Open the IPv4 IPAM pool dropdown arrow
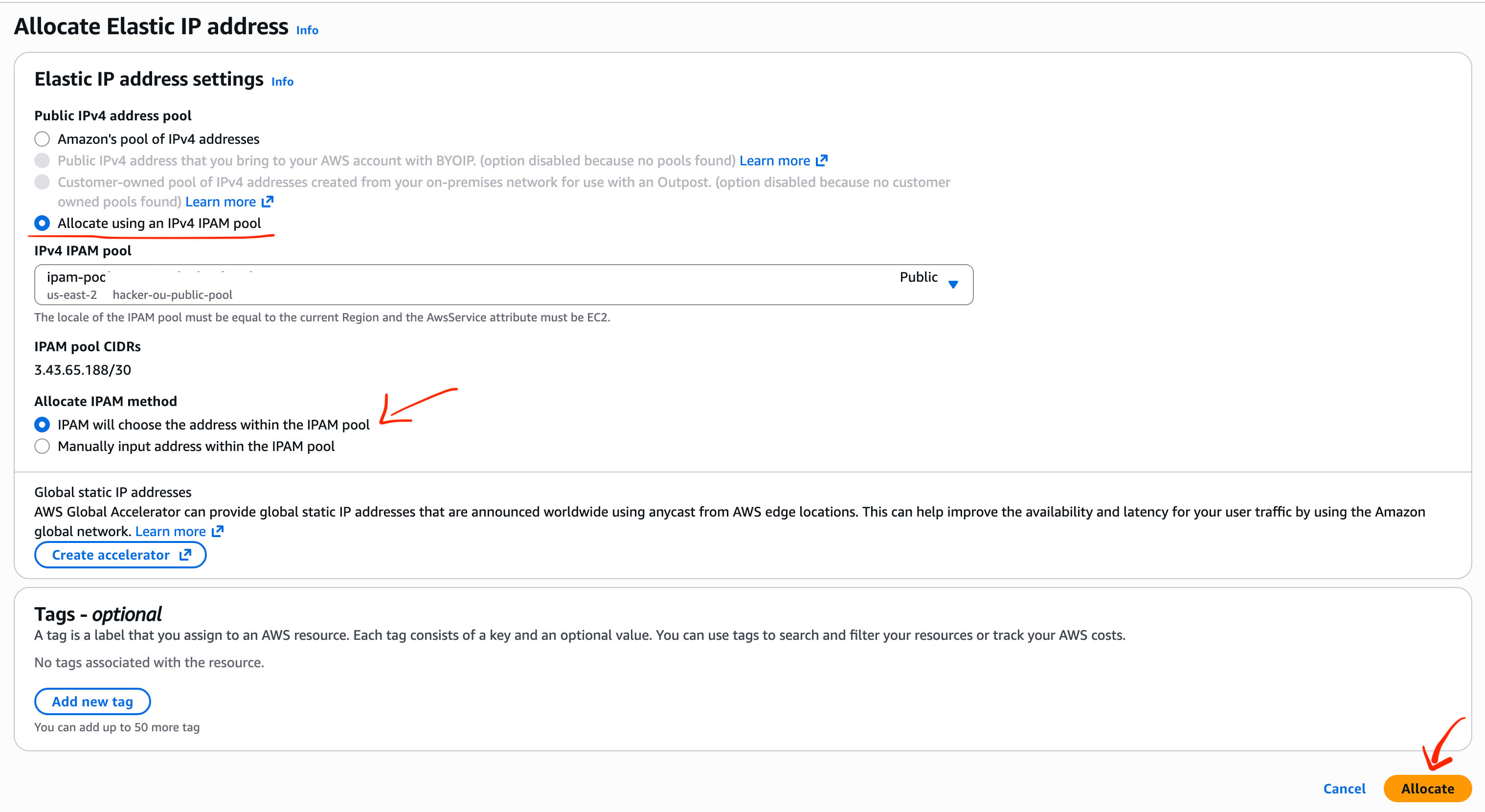The width and height of the screenshot is (1485, 812). click(x=953, y=284)
